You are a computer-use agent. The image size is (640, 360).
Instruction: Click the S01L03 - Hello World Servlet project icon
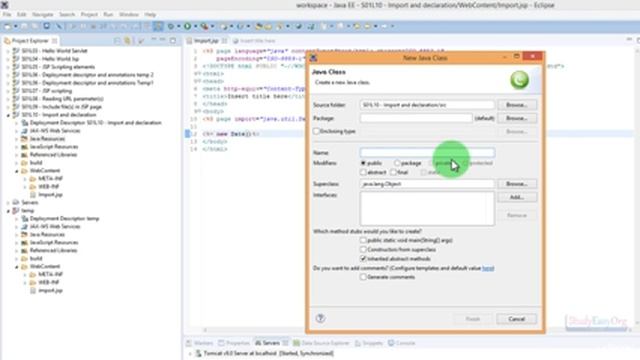16,51
